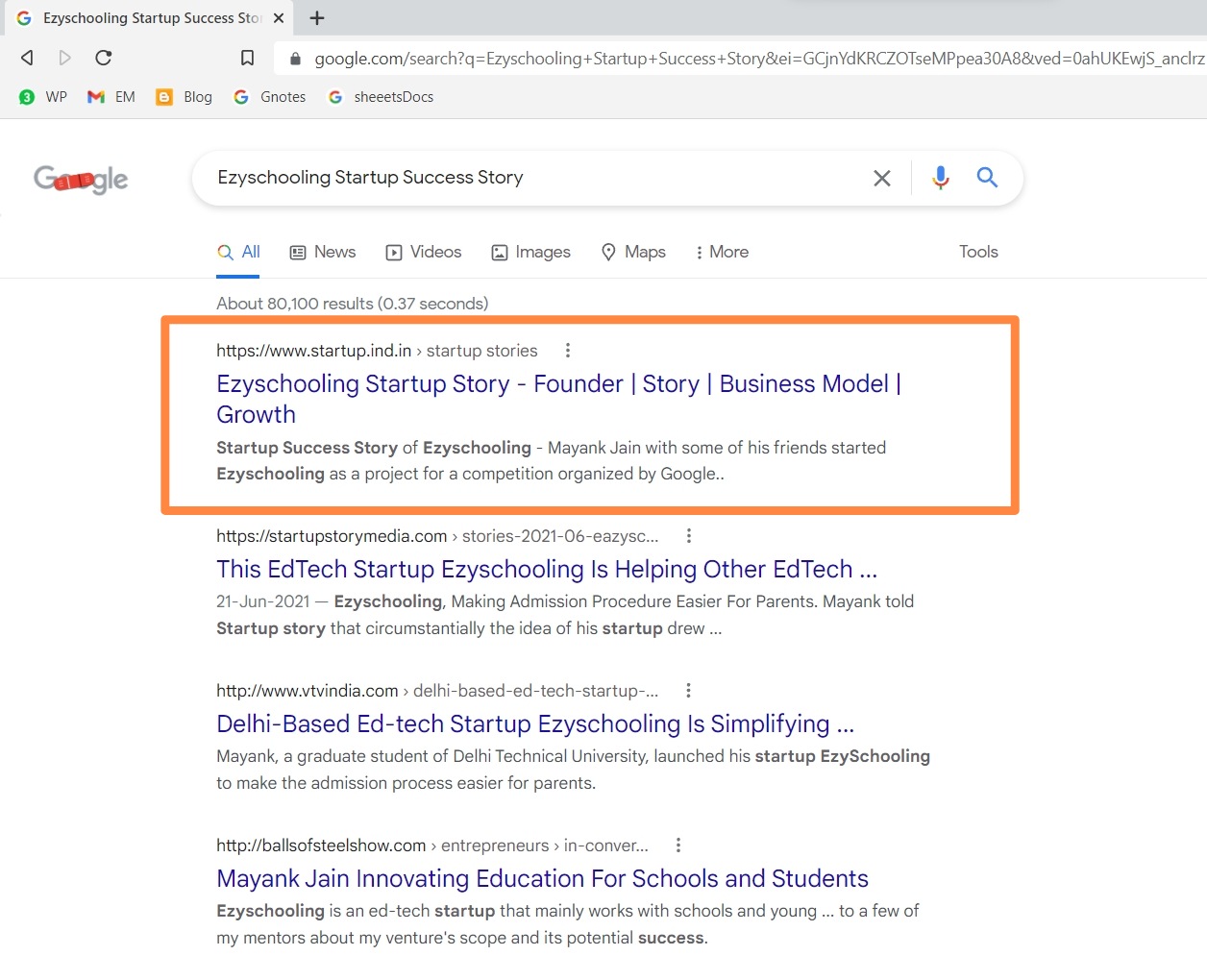The width and height of the screenshot is (1207, 980).
Task: Expand the More search options menu
Action: pyautogui.click(x=722, y=252)
